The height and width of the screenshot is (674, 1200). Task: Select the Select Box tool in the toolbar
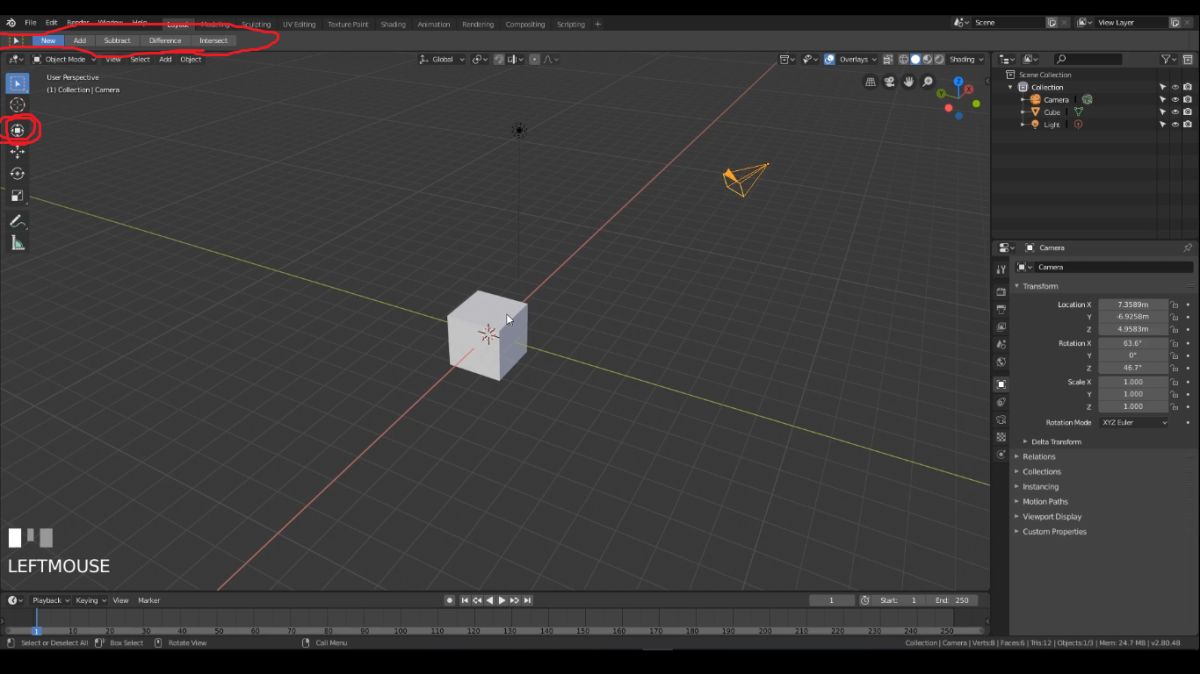[17, 82]
